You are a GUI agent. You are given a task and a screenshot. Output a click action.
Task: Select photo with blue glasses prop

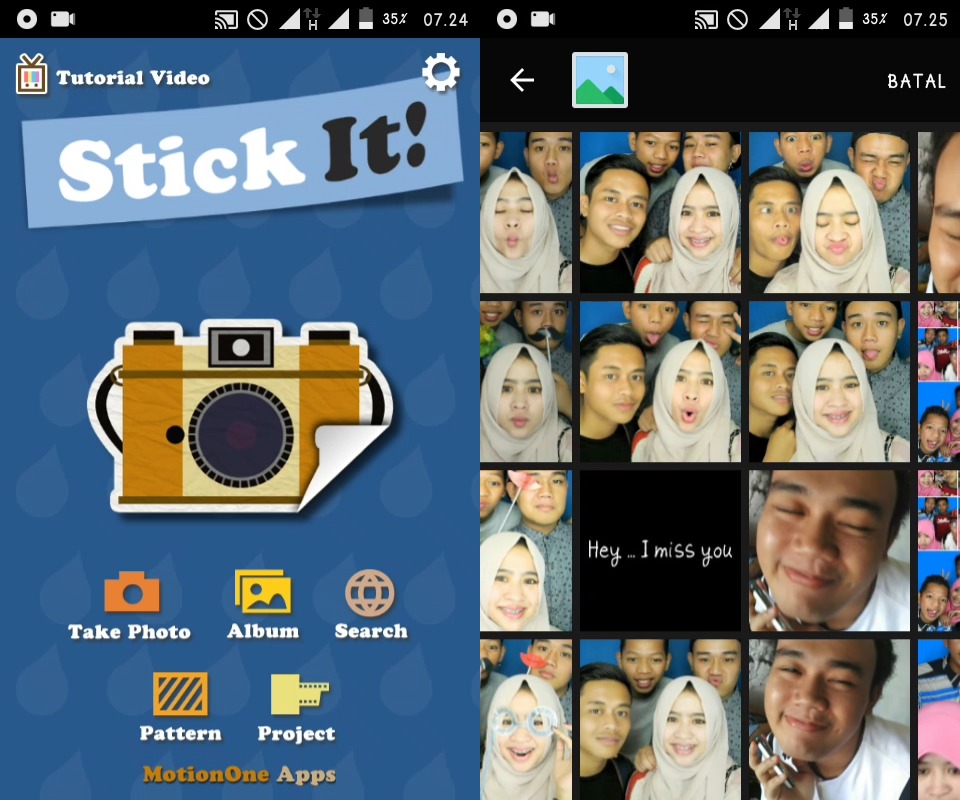[x=526, y=719]
